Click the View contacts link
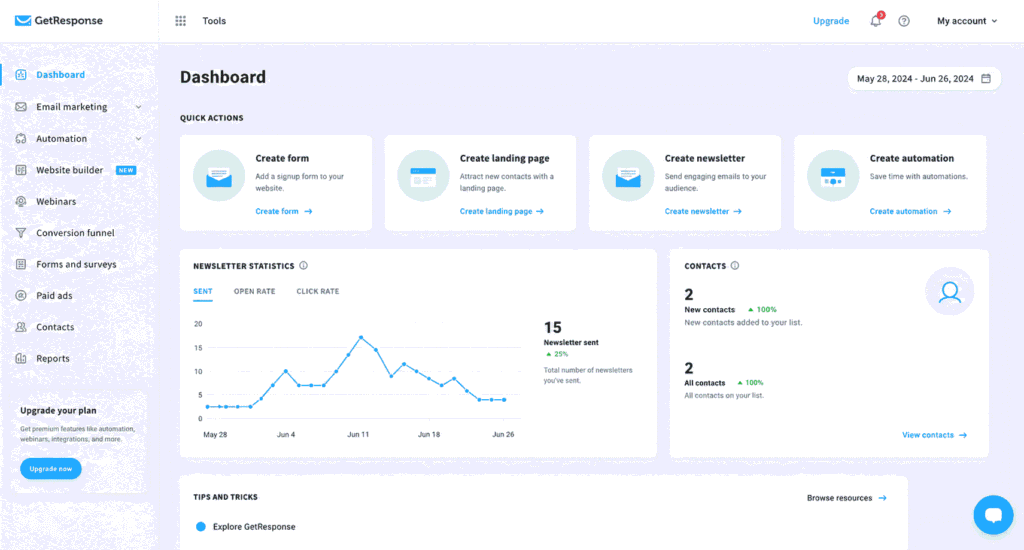Image resolution: width=1024 pixels, height=550 pixels. coord(935,435)
